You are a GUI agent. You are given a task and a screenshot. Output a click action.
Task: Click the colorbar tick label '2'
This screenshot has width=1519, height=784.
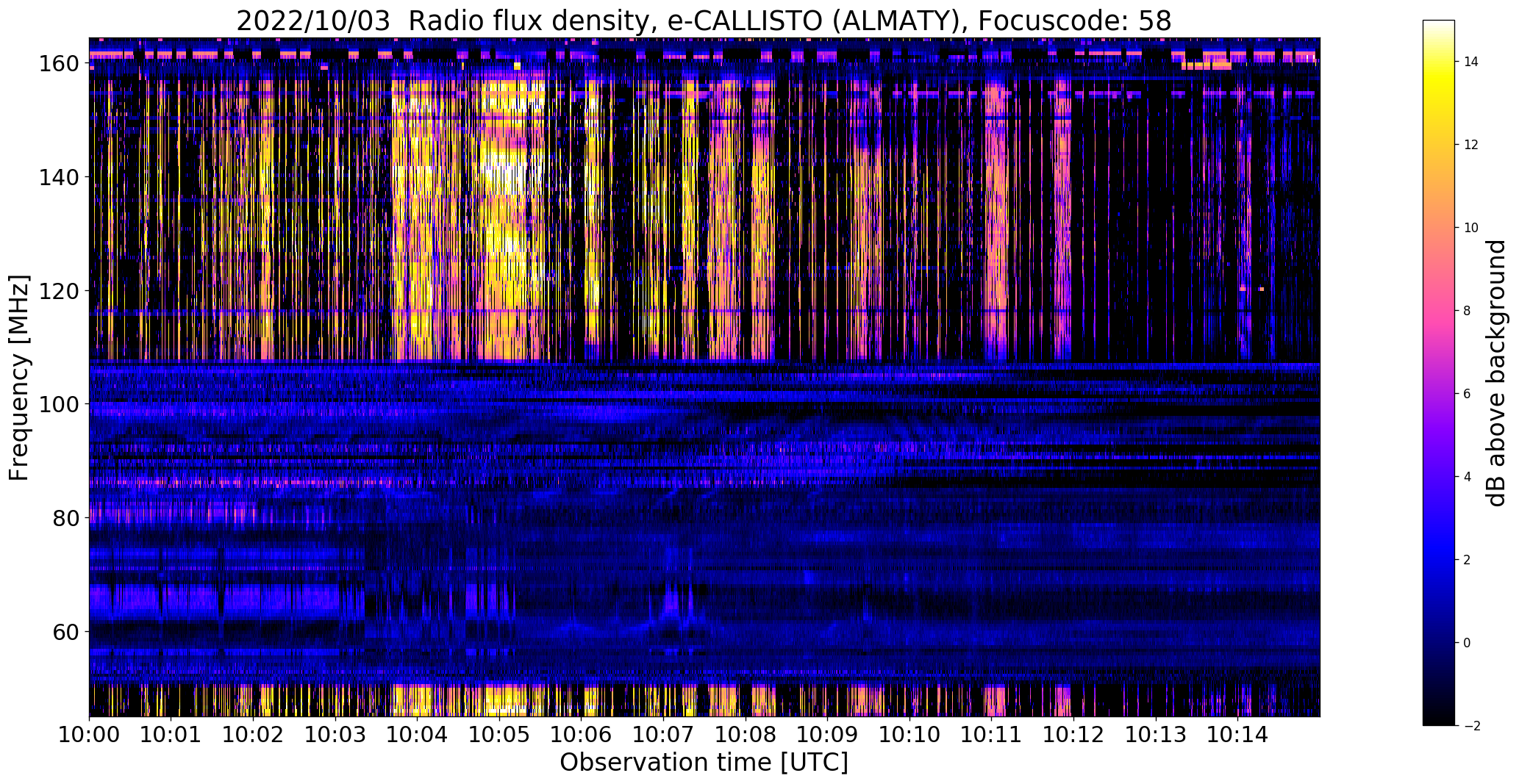(1468, 561)
